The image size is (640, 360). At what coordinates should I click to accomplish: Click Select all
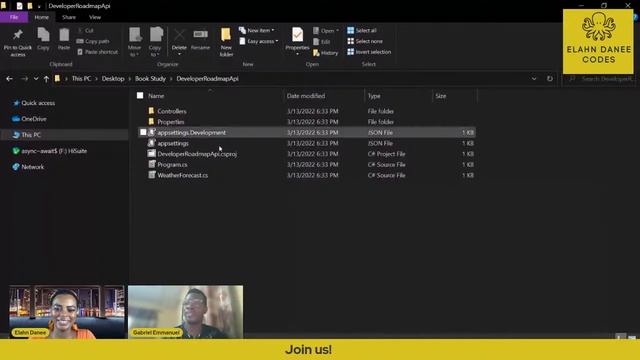[x=362, y=31]
